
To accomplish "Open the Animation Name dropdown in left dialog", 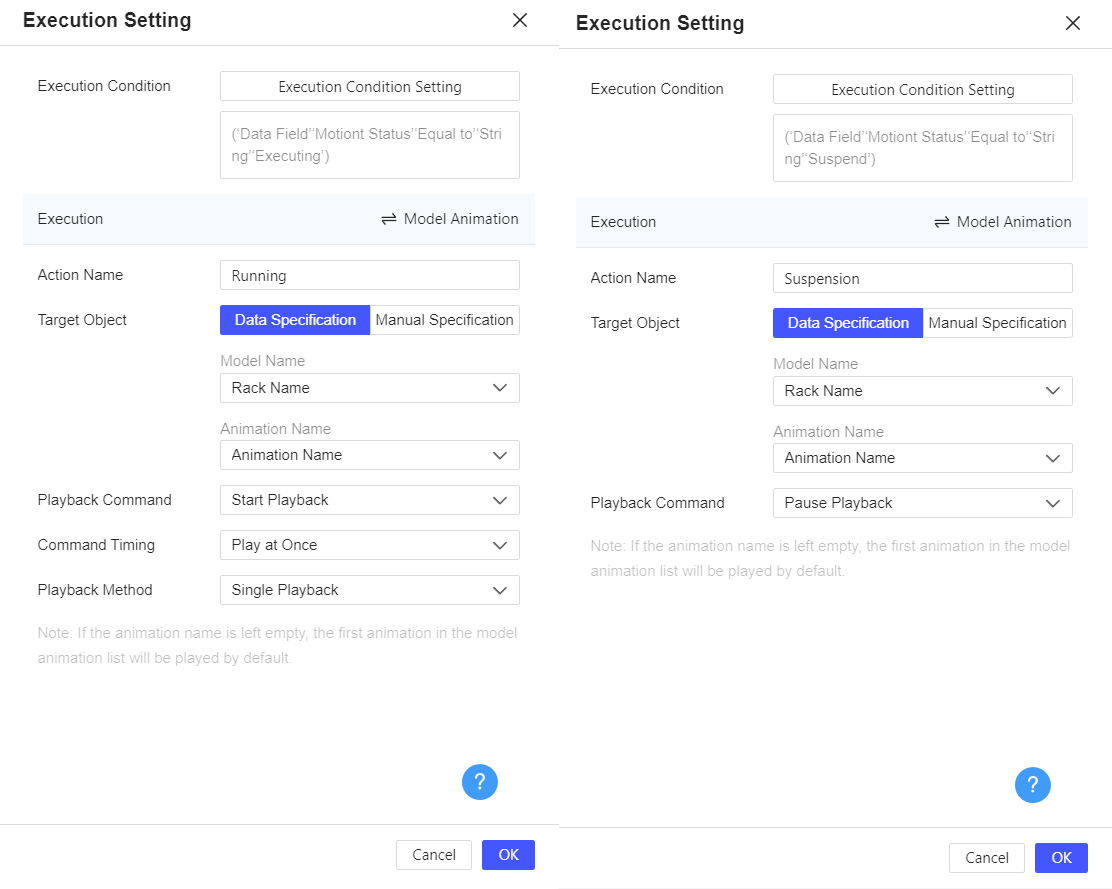I will point(370,455).
